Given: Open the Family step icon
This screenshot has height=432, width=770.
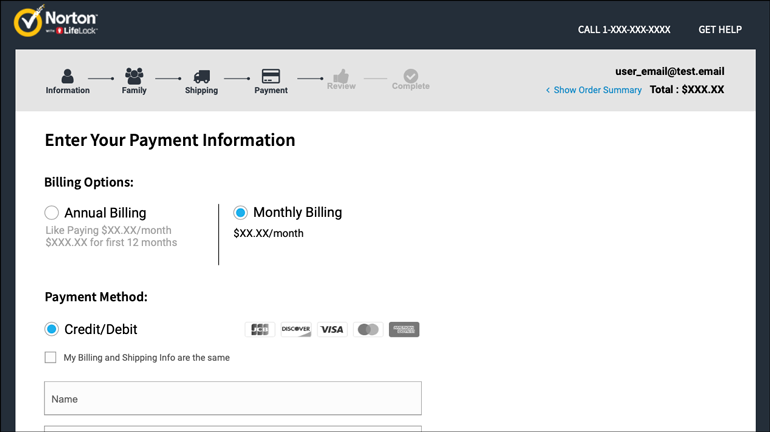Looking at the screenshot, I should (134, 76).
